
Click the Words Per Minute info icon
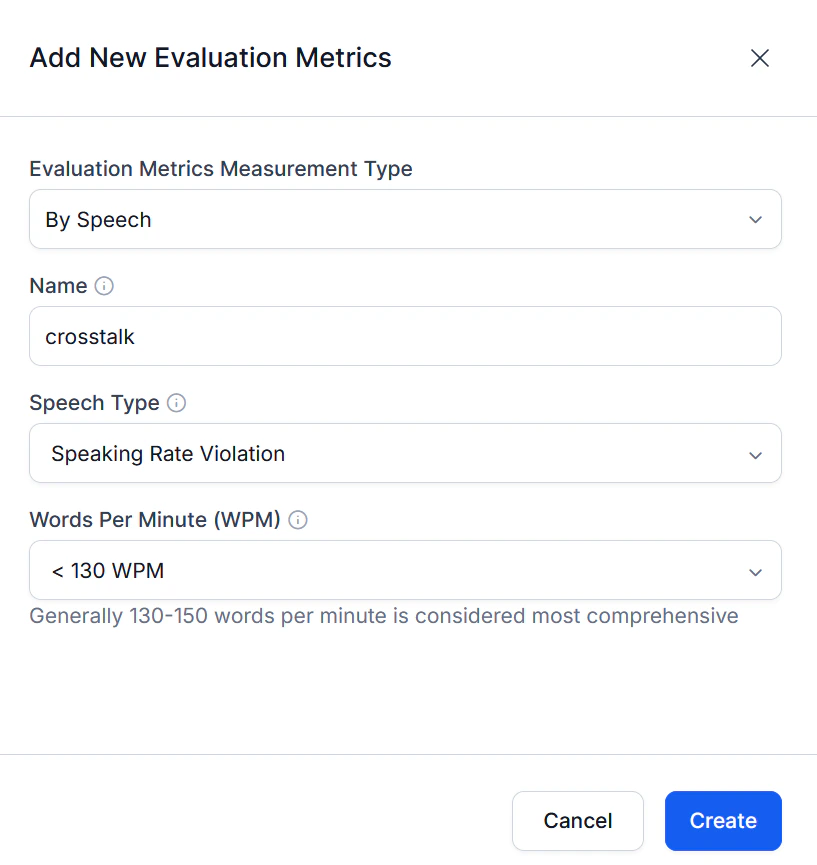[297, 519]
